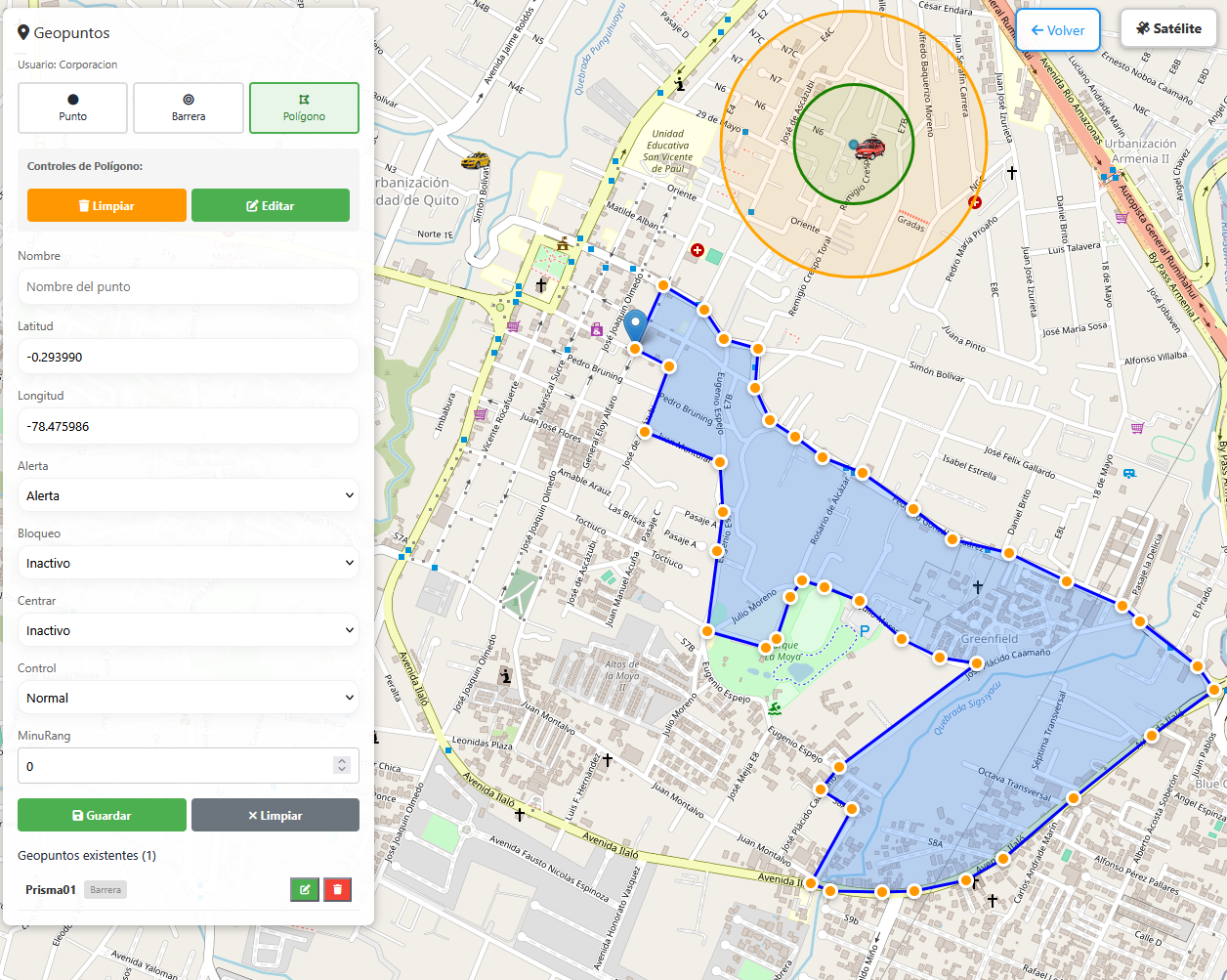Click the yellow taxi icon on the map
The image size is (1227, 980).
tap(476, 160)
